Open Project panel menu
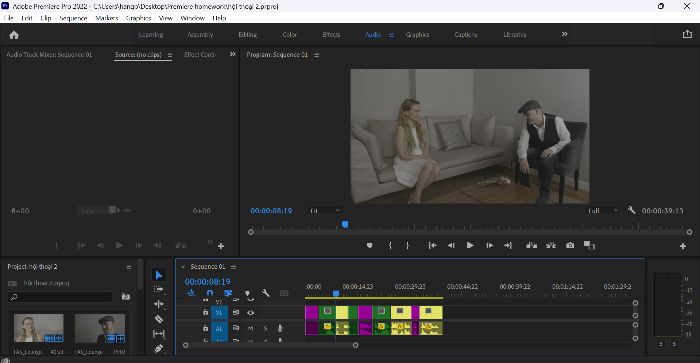This screenshot has width=700, height=363. pos(129,267)
